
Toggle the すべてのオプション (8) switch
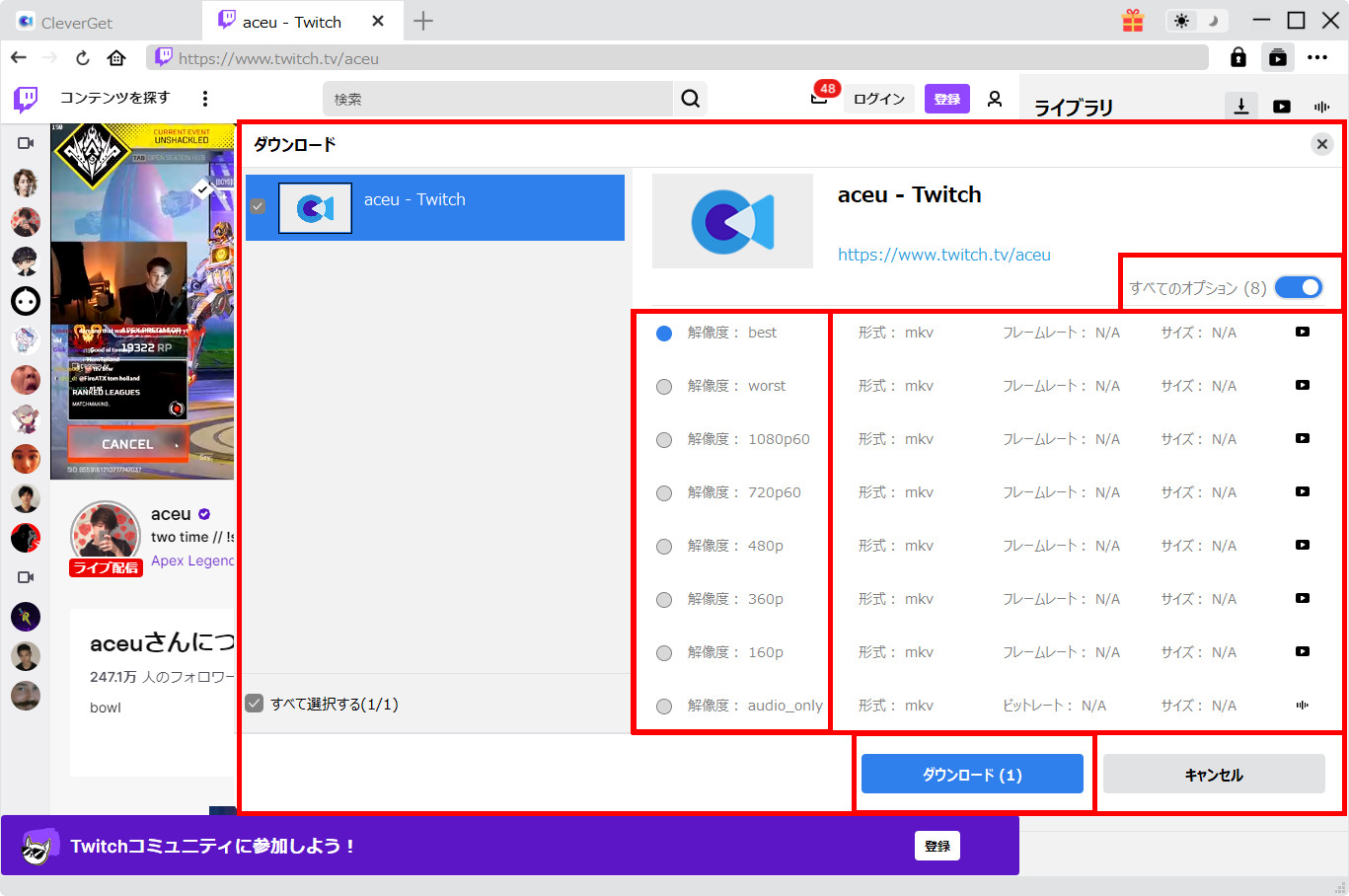click(x=1298, y=287)
